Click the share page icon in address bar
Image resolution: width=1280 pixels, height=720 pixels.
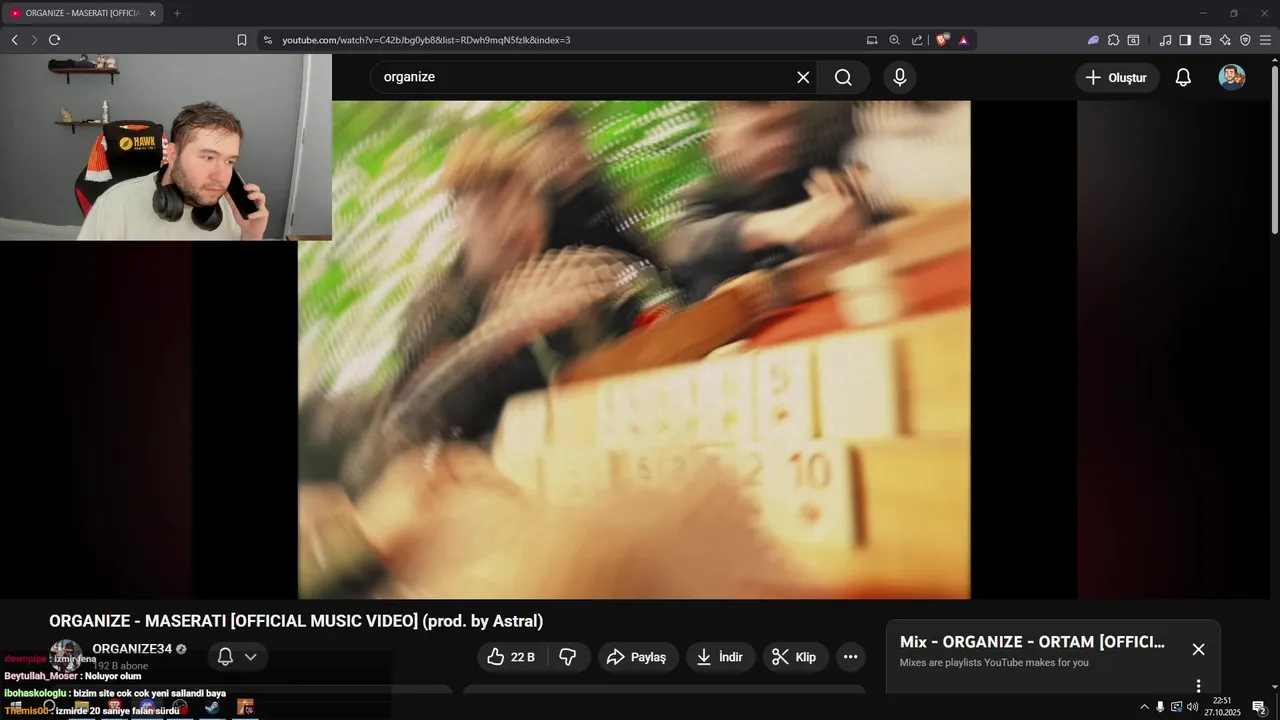[x=917, y=40]
